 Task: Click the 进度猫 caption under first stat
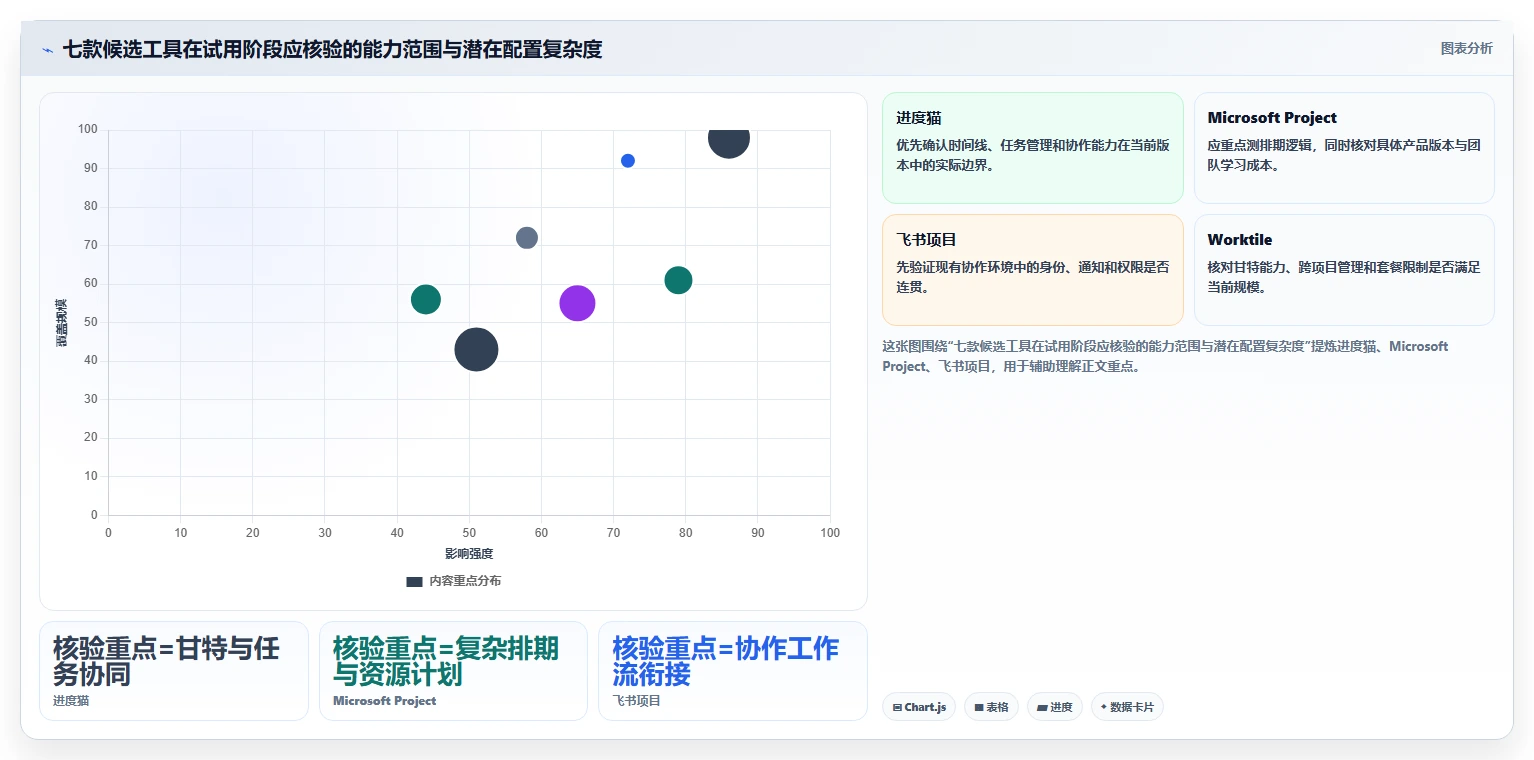coord(71,701)
